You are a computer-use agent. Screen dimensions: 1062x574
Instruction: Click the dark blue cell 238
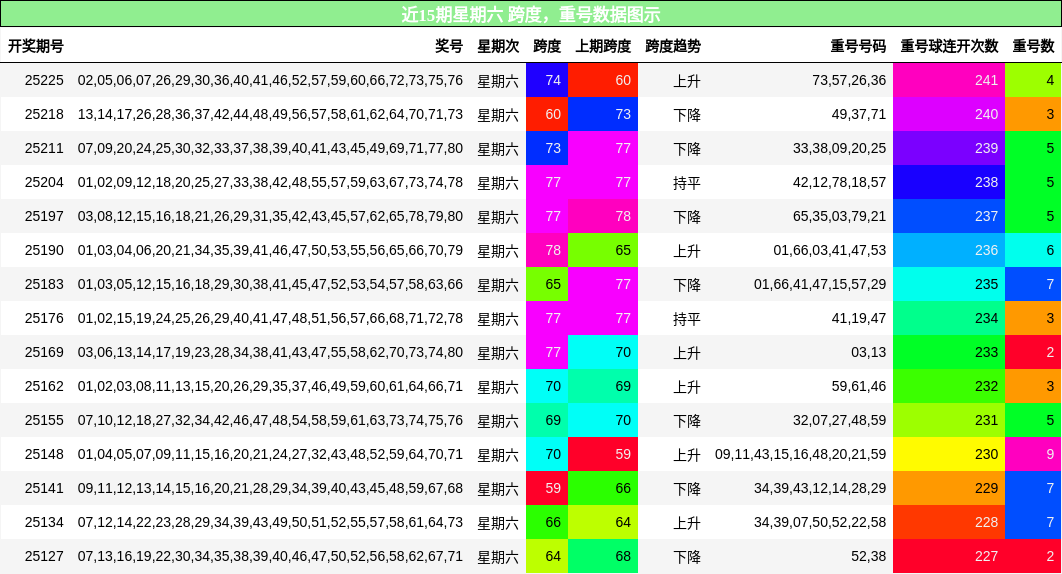(x=949, y=182)
